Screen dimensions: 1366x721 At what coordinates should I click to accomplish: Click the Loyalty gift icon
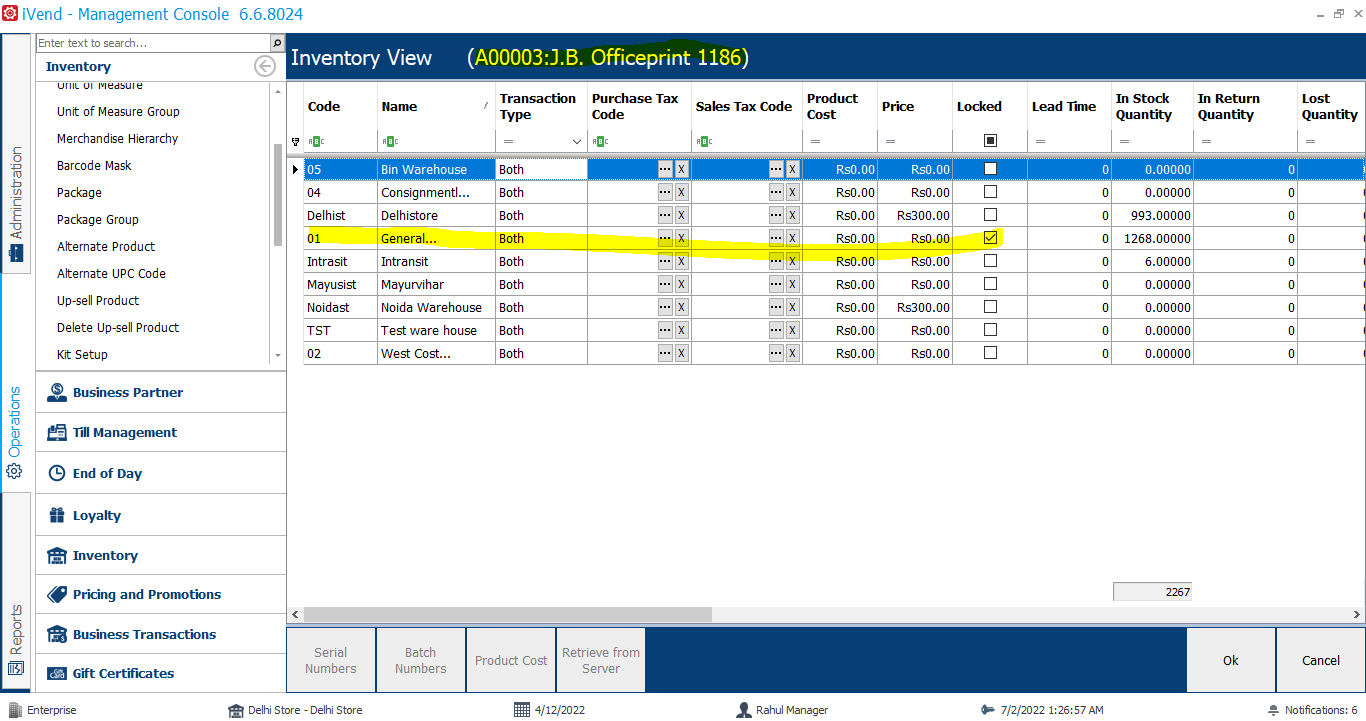(57, 515)
